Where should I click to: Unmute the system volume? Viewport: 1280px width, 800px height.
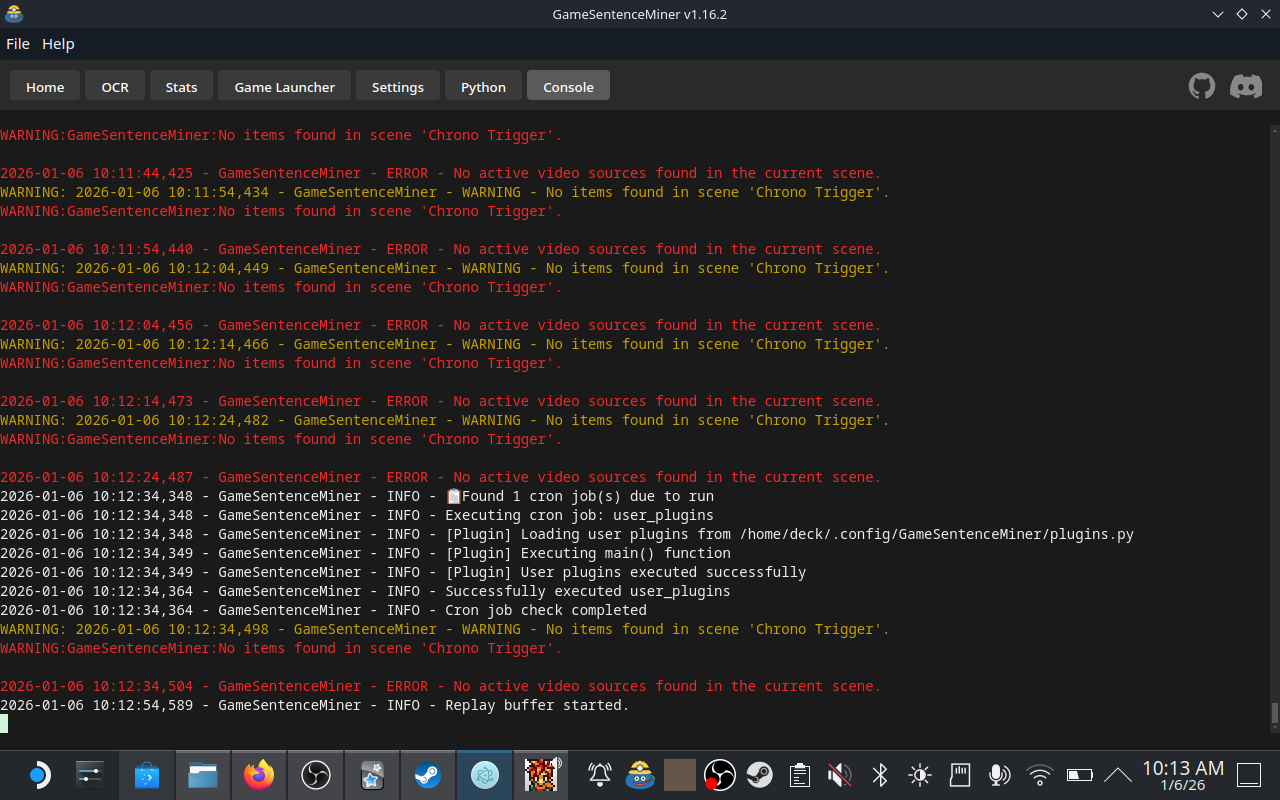(x=839, y=775)
